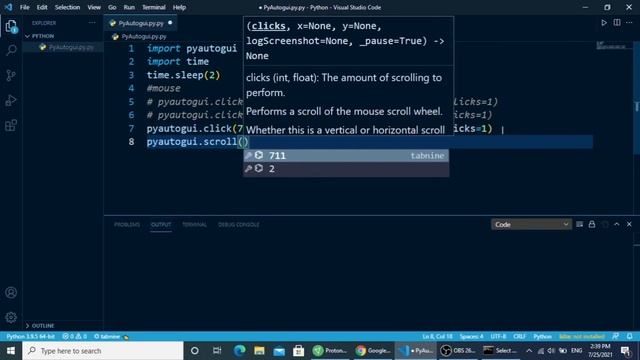Open the Go menu

112,7
